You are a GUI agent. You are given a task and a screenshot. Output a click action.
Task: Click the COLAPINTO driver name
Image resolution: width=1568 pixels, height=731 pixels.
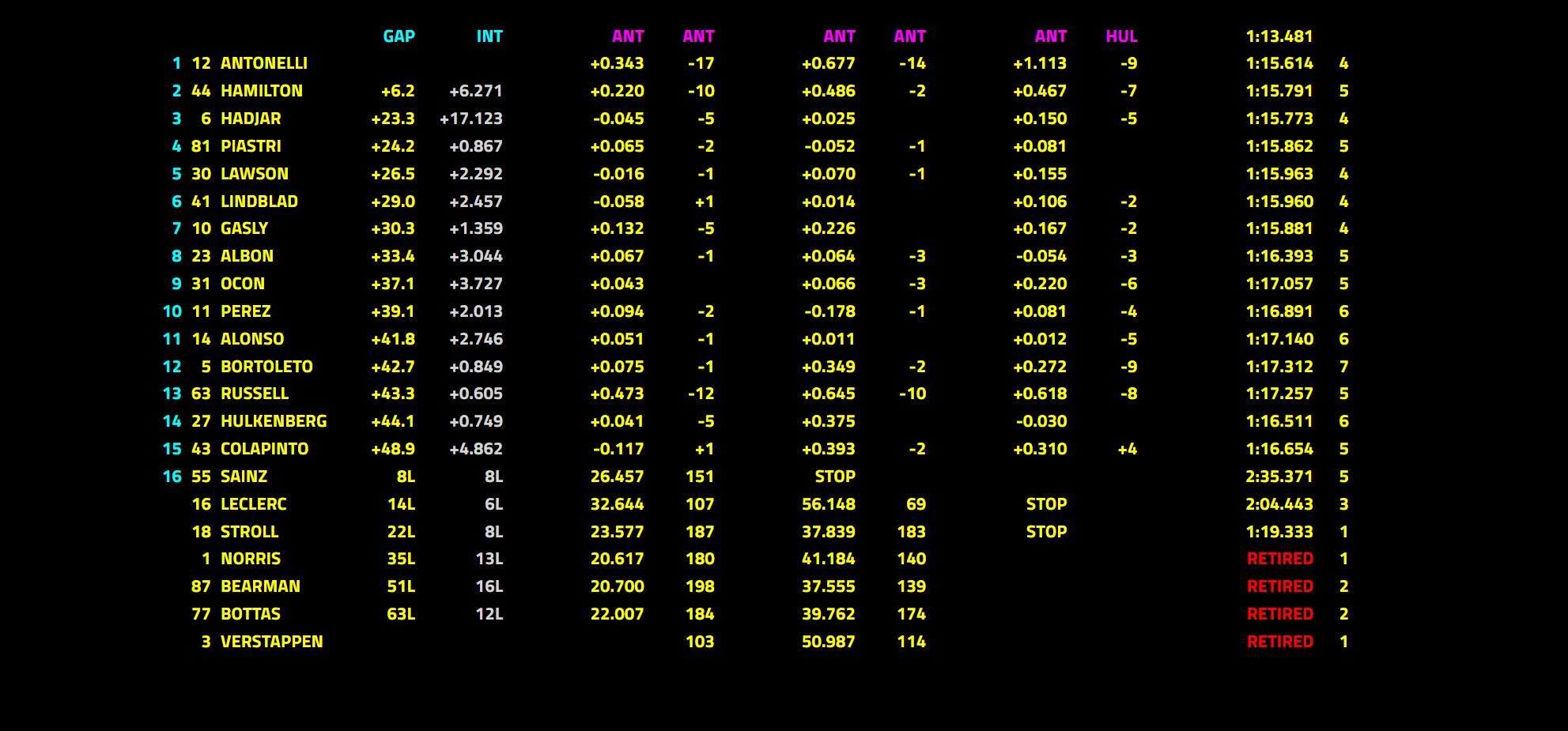[x=265, y=449]
